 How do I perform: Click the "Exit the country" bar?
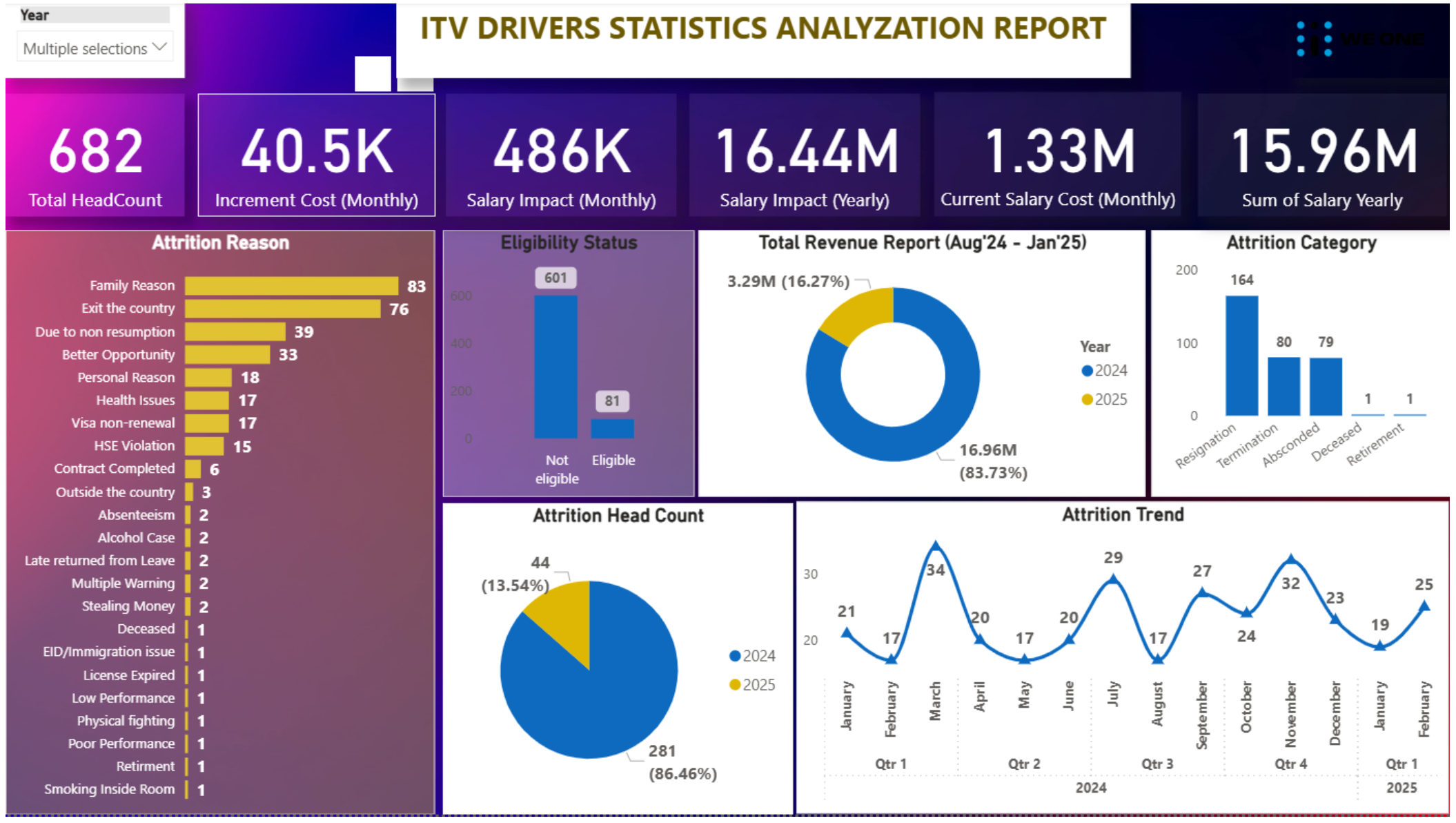coord(283,309)
